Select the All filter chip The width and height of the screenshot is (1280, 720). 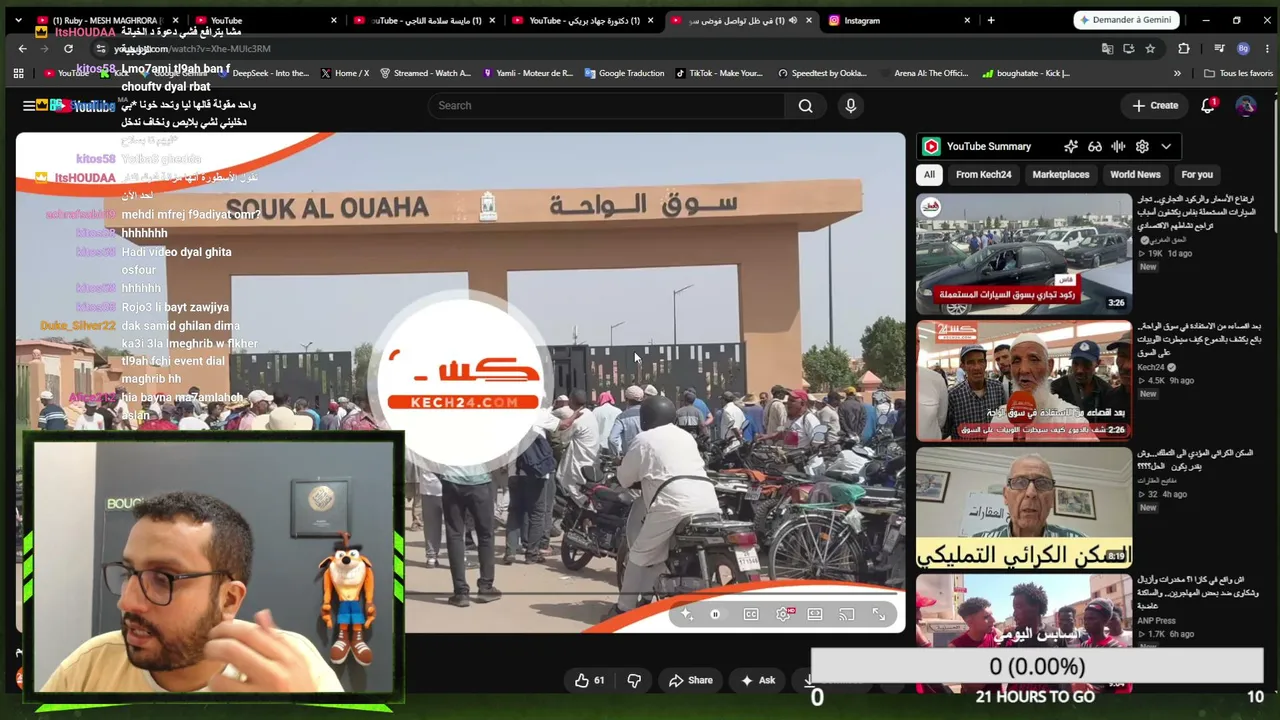pos(929,174)
